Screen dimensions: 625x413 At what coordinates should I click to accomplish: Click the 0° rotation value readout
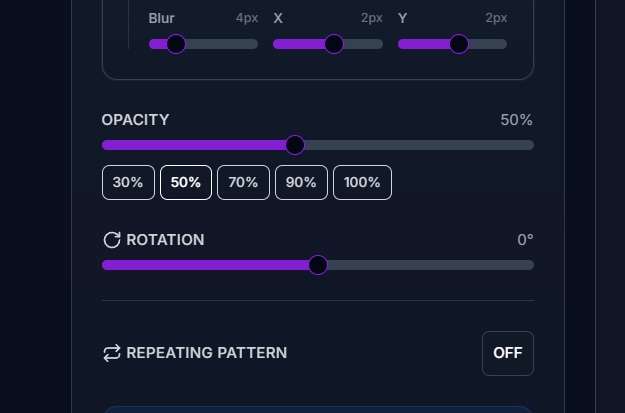(x=525, y=240)
